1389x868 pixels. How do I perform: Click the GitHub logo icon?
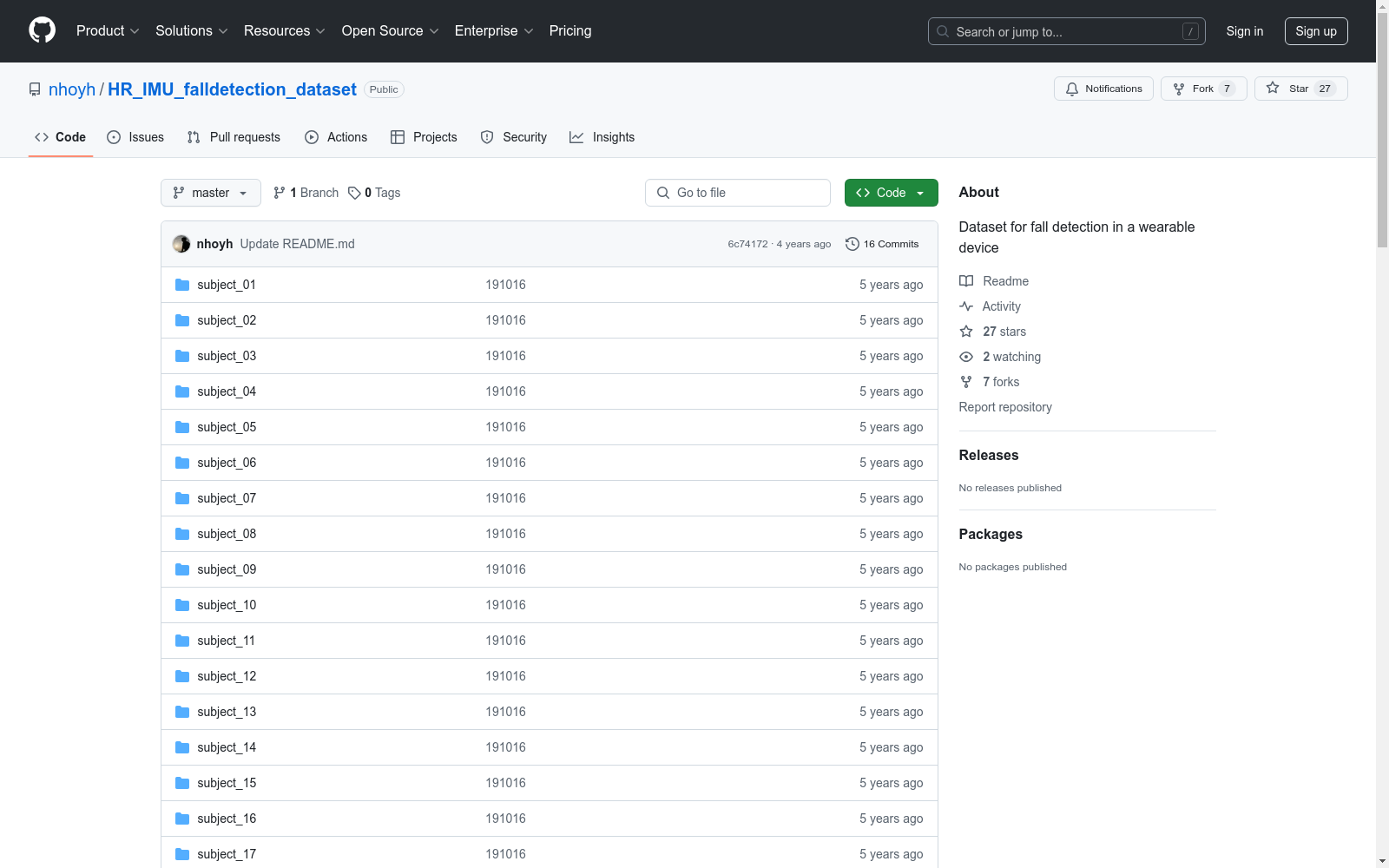[x=42, y=30]
